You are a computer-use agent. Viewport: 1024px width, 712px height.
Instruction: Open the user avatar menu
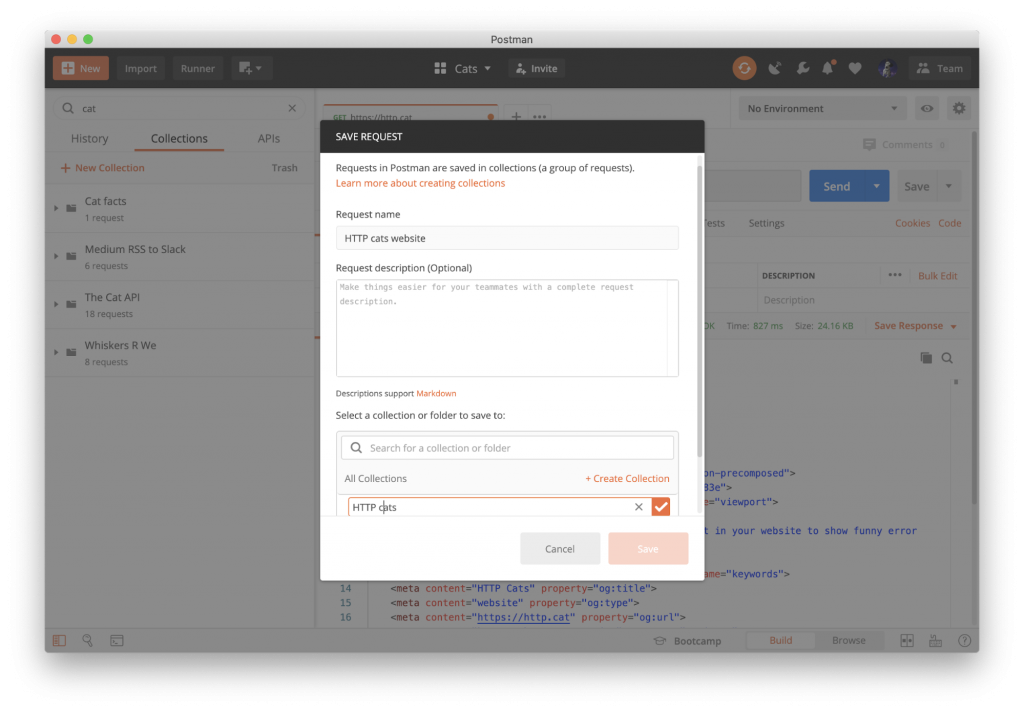887,68
